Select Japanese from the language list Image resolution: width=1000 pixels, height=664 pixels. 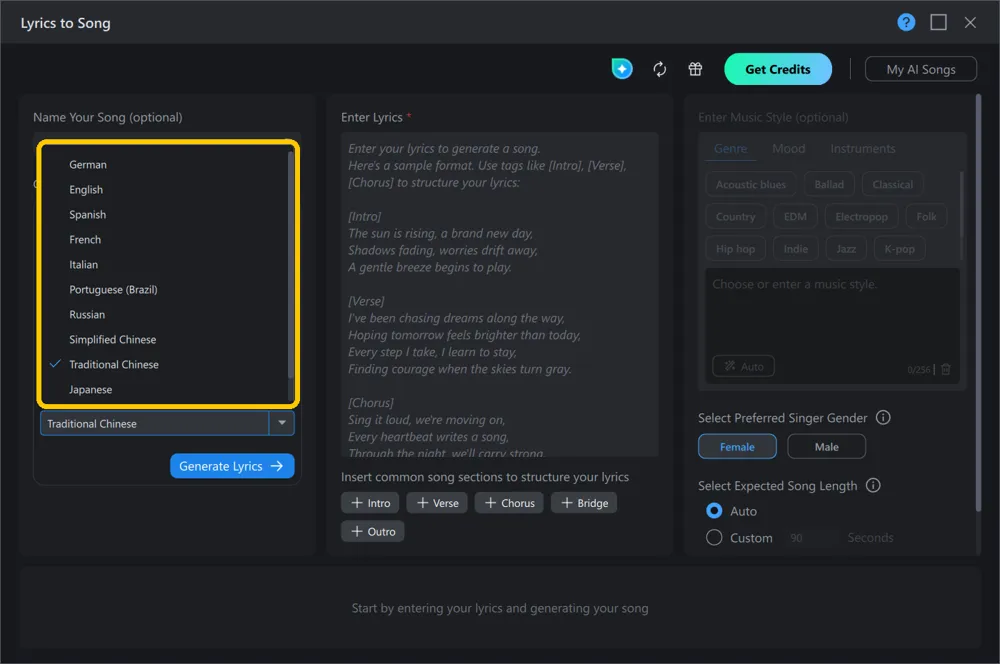point(165,389)
